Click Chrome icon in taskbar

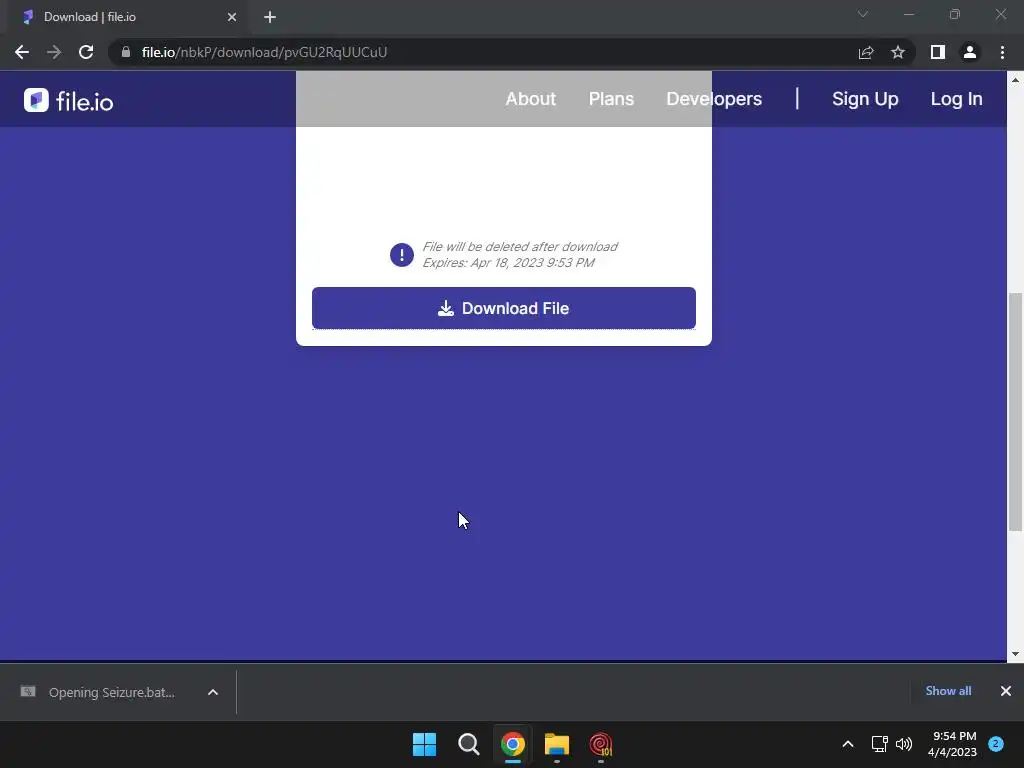click(513, 744)
